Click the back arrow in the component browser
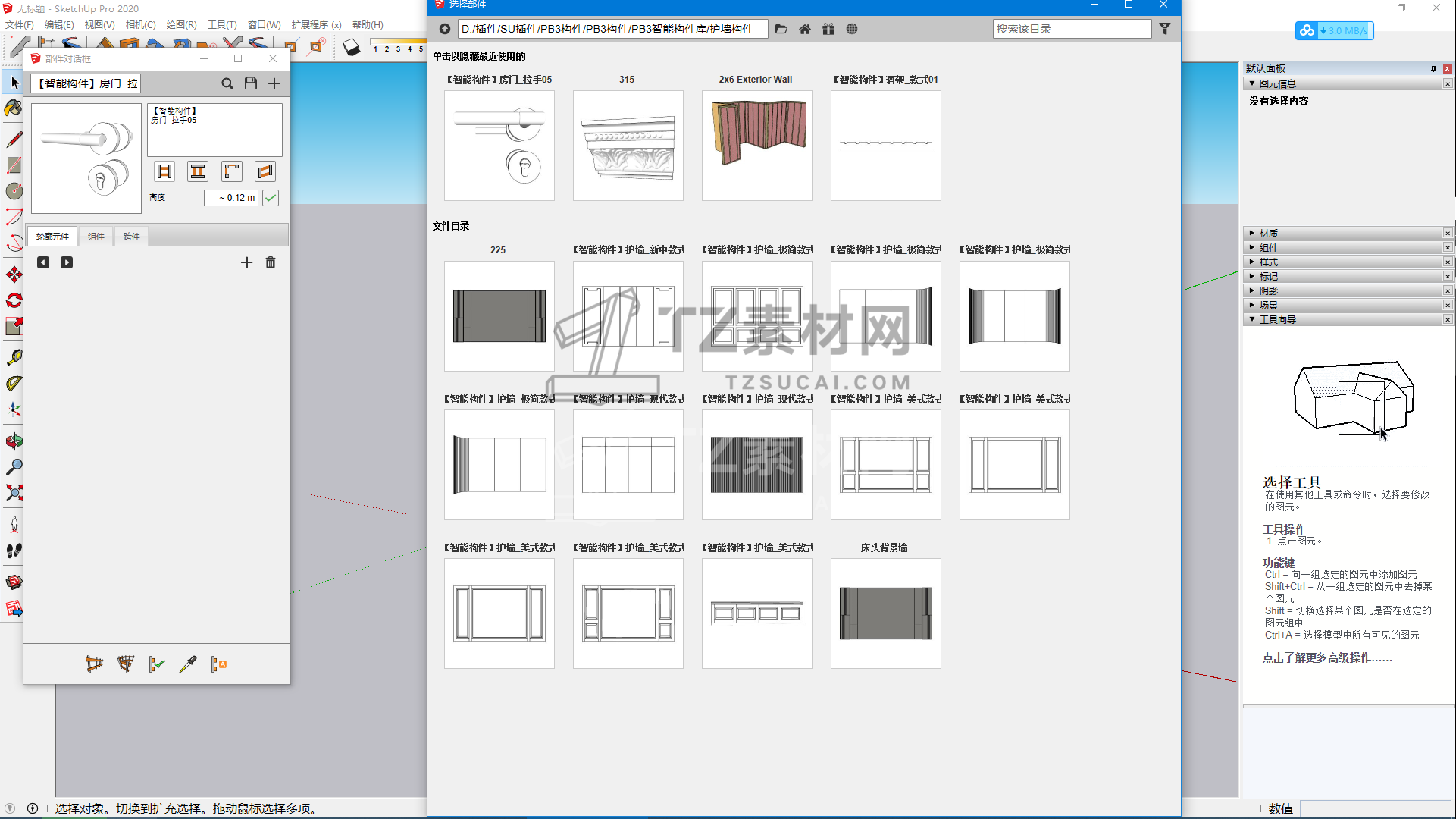Image resolution: width=1456 pixels, height=819 pixels. tap(445, 29)
